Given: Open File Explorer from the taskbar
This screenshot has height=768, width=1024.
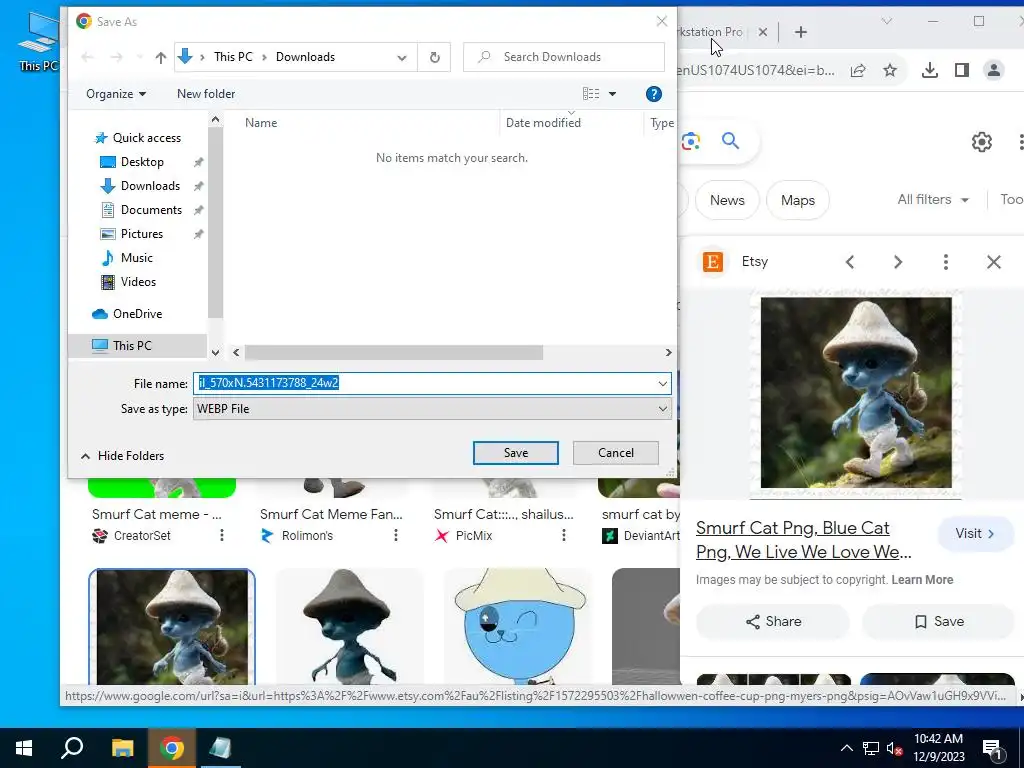Looking at the screenshot, I should [x=122, y=748].
